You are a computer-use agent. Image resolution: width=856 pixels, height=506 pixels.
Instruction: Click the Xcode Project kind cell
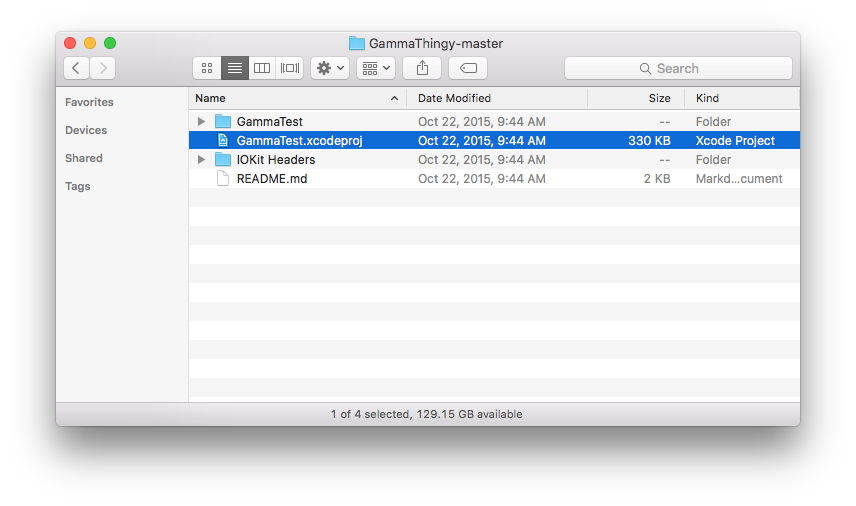(x=735, y=140)
